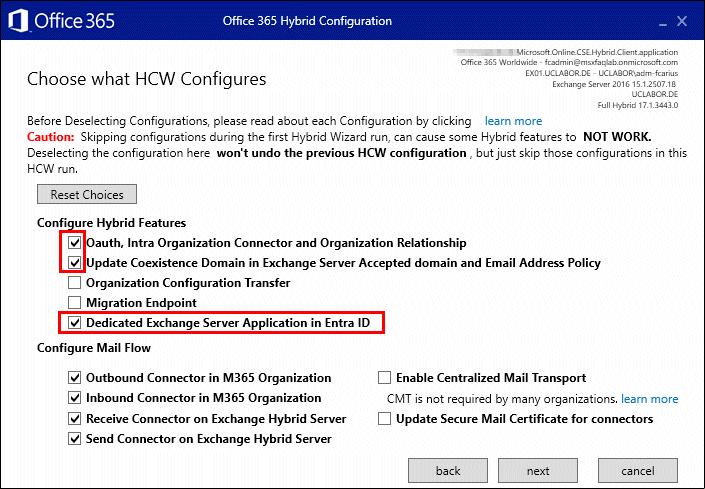
Task: Click the Office 365 logo icon
Action: (18, 21)
